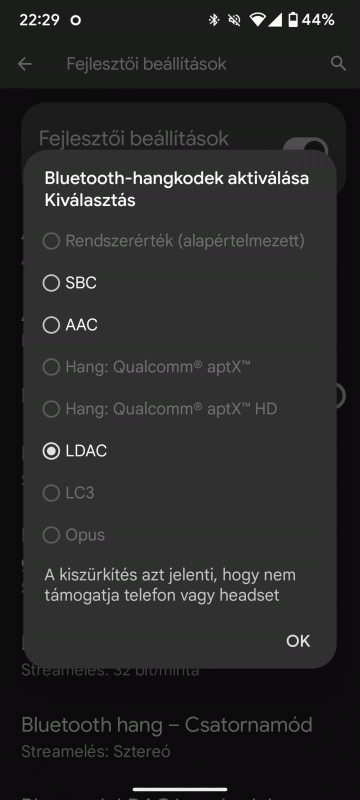The image size is (360, 800).
Task: Select the AAC codec radio button
Action: pyautogui.click(x=51, y=325)
